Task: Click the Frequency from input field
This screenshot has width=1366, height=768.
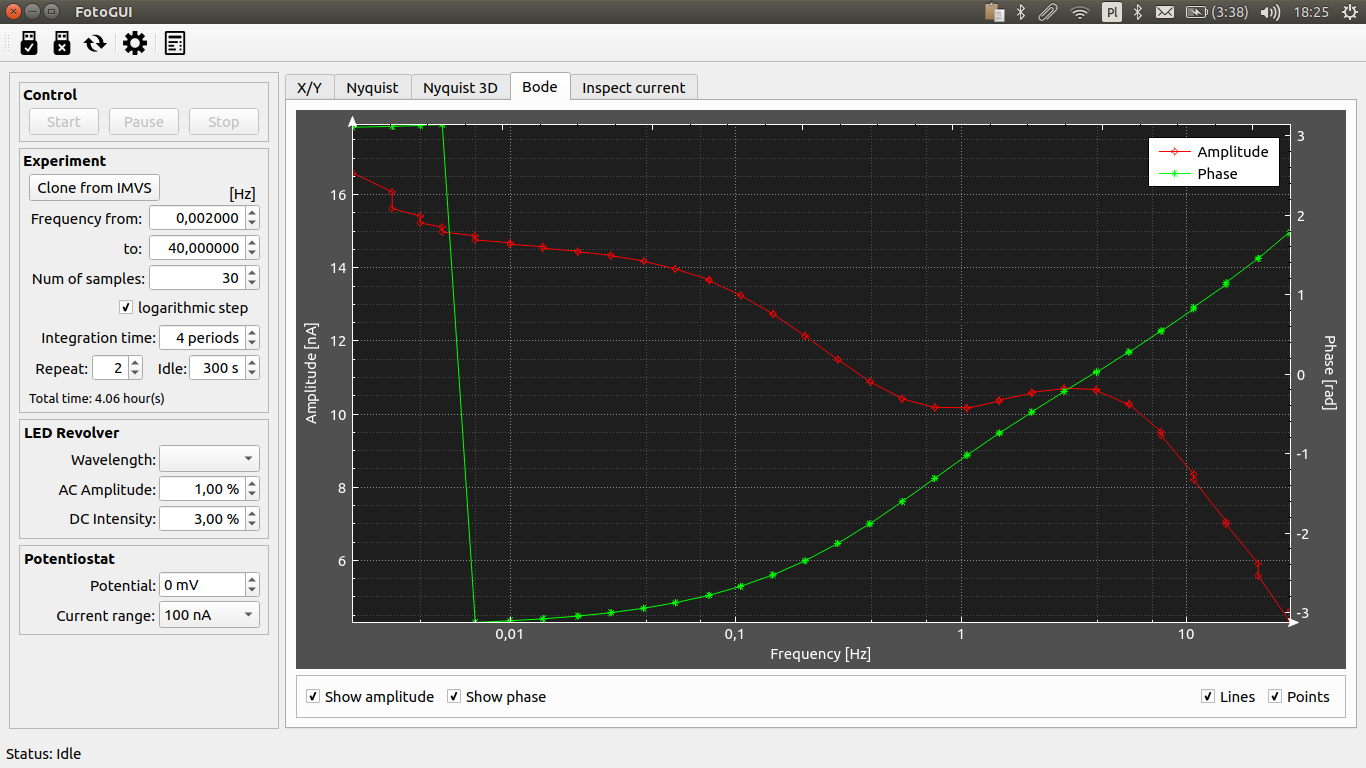Action: (x=197, y=218)
